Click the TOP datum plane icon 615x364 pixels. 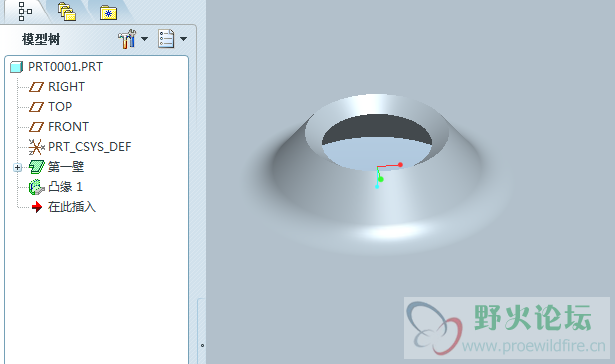tap(36, 107)
